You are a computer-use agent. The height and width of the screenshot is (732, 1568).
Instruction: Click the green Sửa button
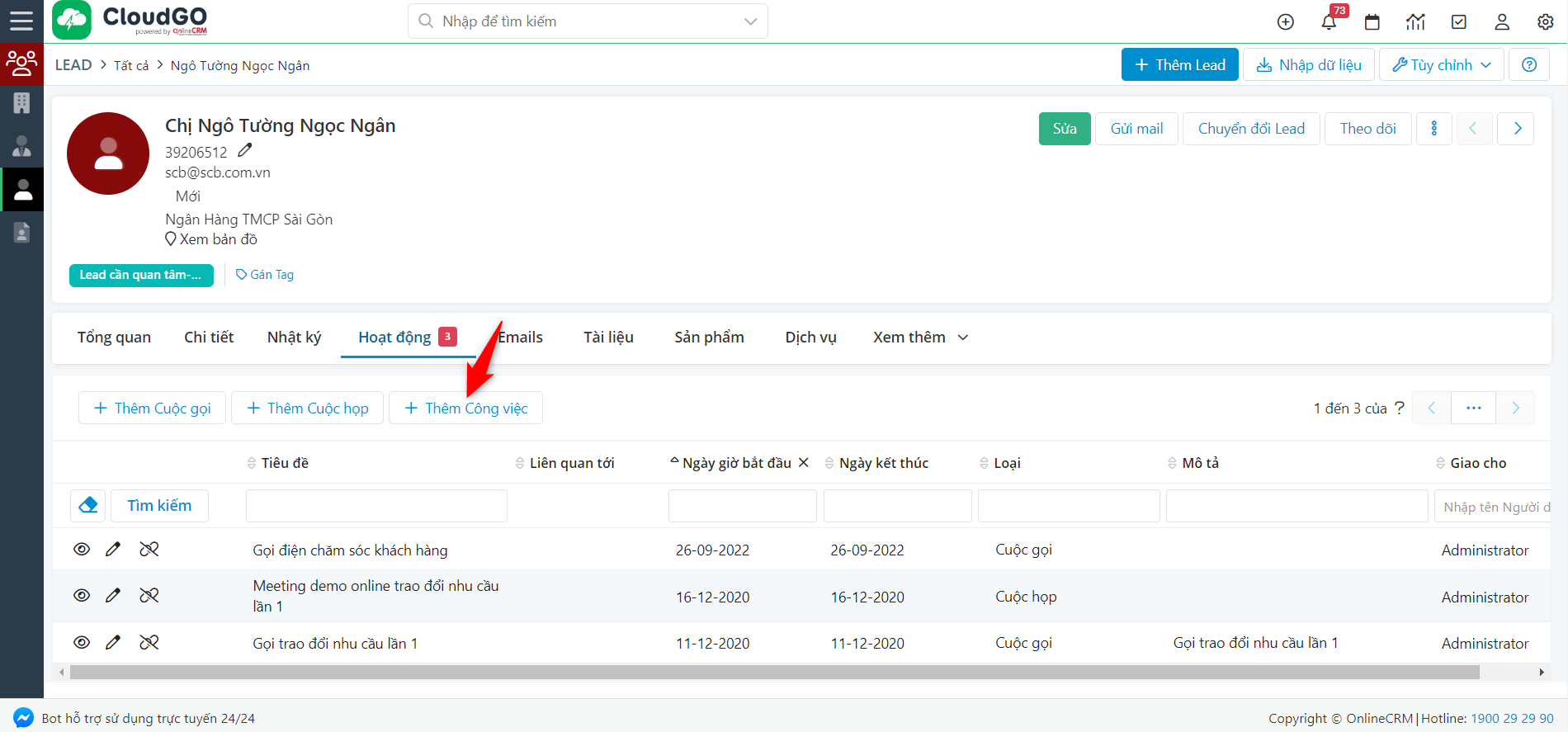[1065, 128]
